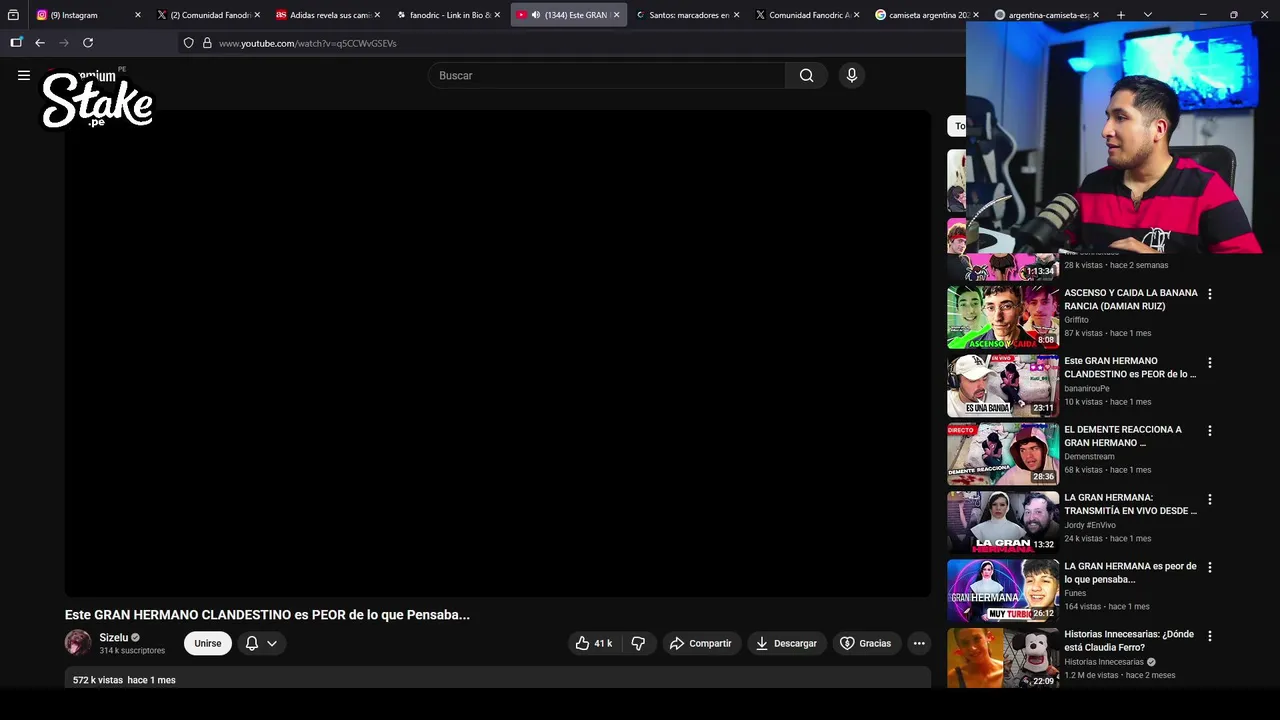The width and height of the screenshot is (1280, 720).
Task: Open the Funes 26:12 video thumbnail
Action: [1003, 590]
